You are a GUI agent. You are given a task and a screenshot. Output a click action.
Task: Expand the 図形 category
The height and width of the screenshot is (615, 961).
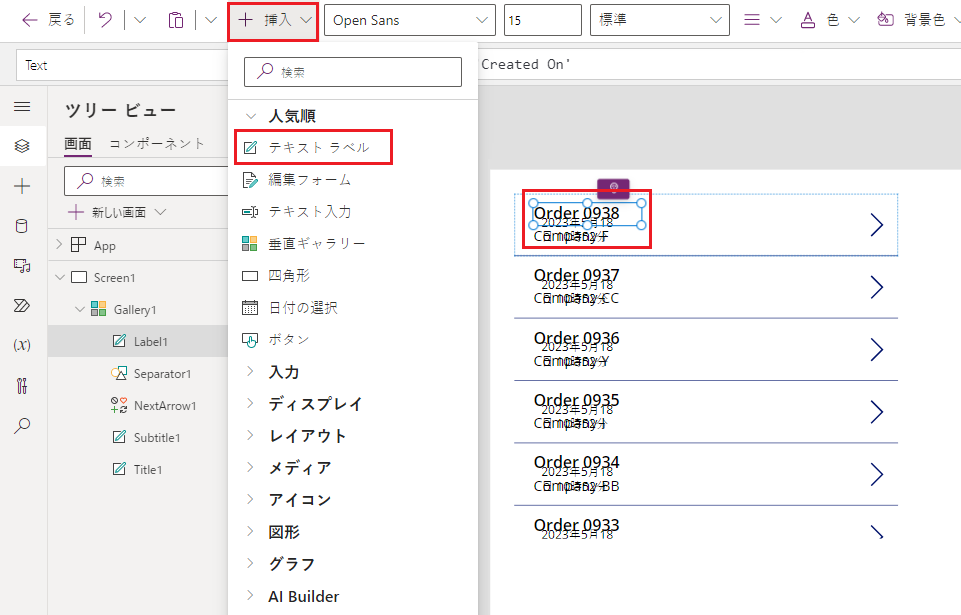point(250,530)
